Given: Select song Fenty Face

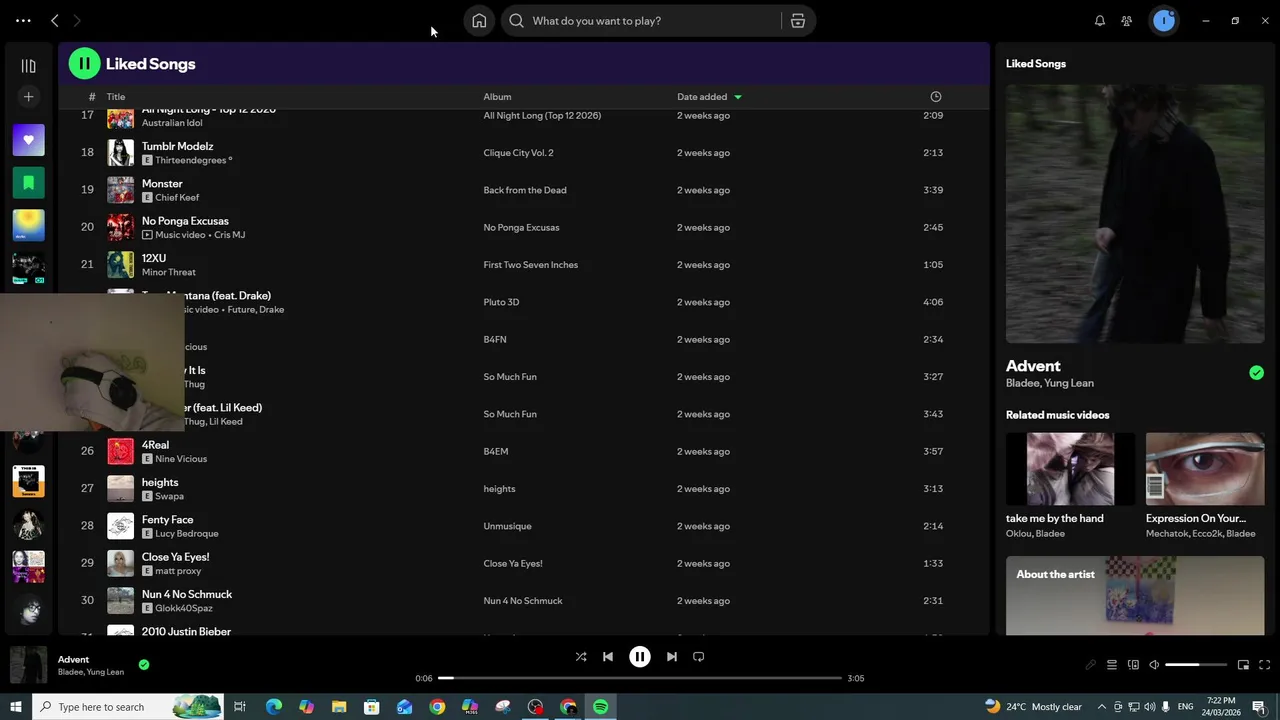Looking at the screenshot, I should pyautogui.click(x=167, y=520).
